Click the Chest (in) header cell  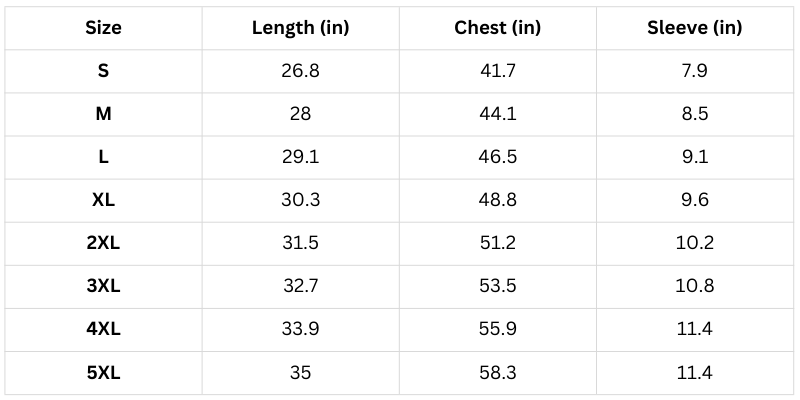point(498,28)
